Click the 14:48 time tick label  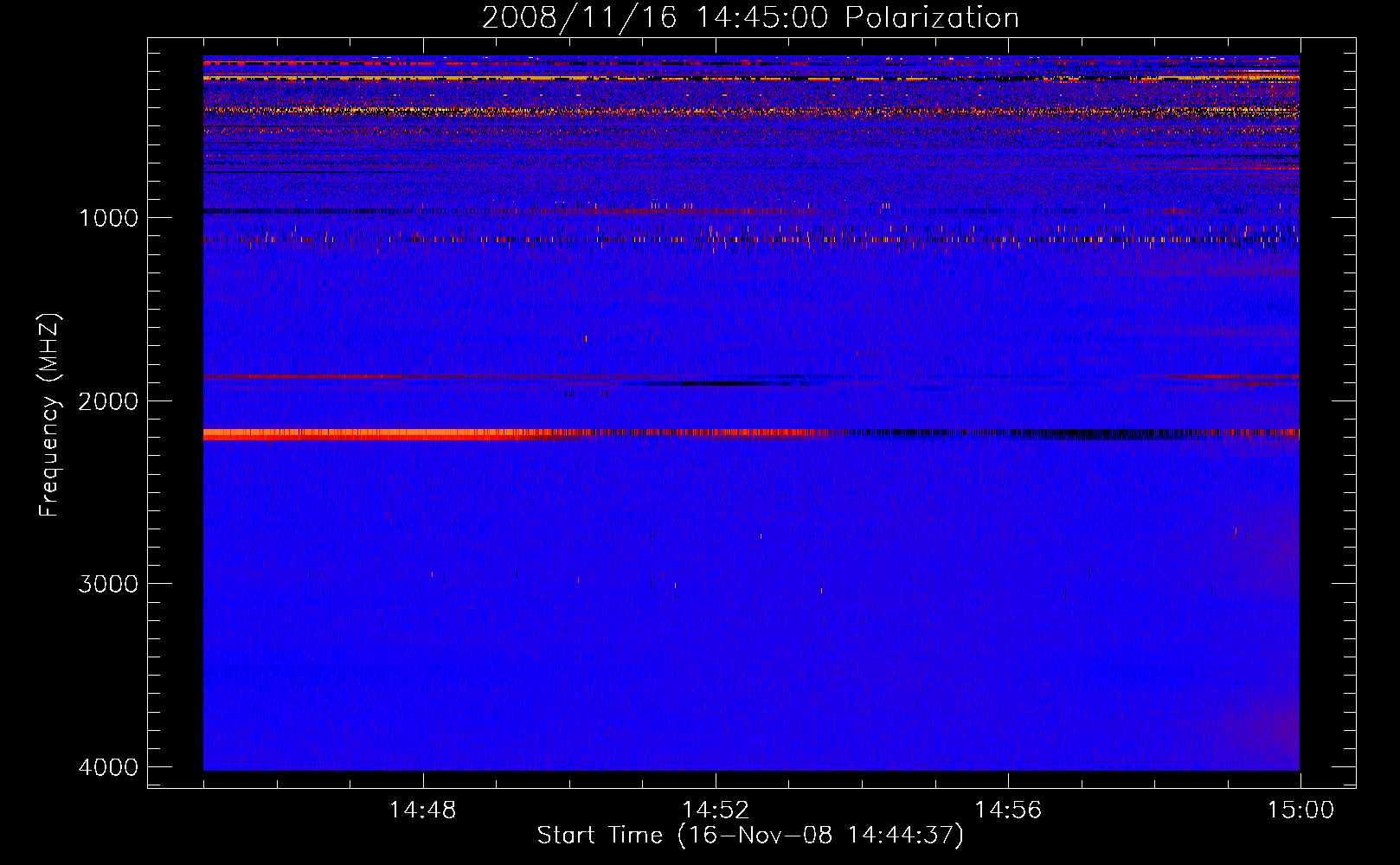422,811
